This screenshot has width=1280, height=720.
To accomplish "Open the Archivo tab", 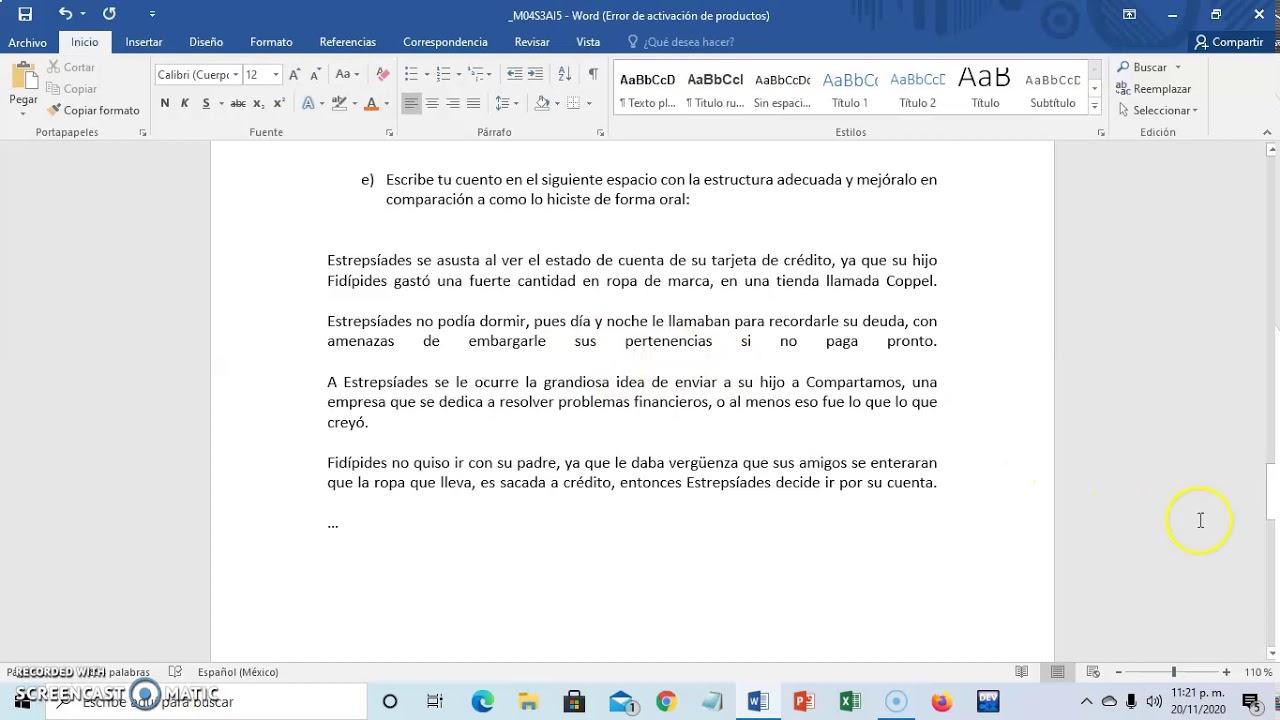I will point(28,42).
